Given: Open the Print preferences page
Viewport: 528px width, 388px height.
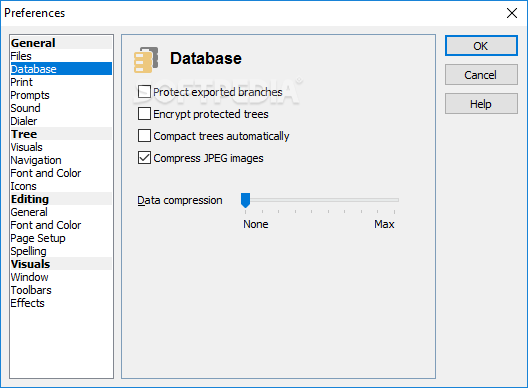Looking at the screenshot, I should [61, 82].
